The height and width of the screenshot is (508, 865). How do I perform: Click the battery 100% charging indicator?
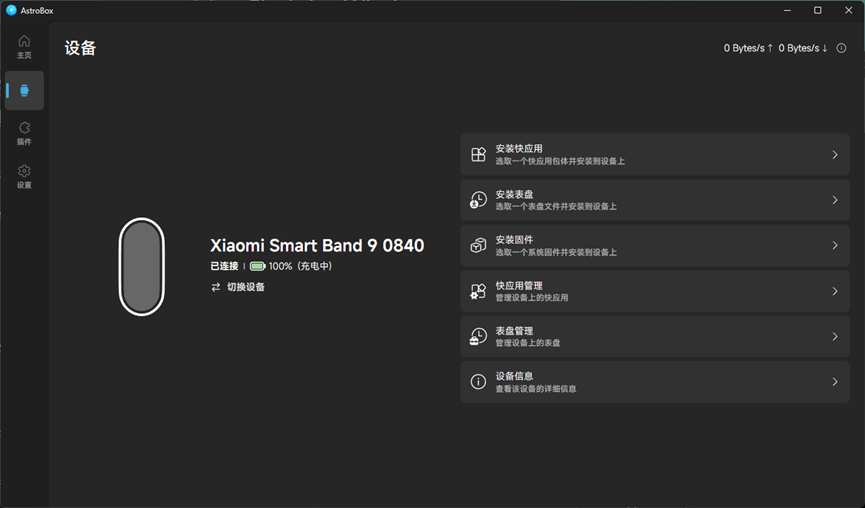pos(290,266)
